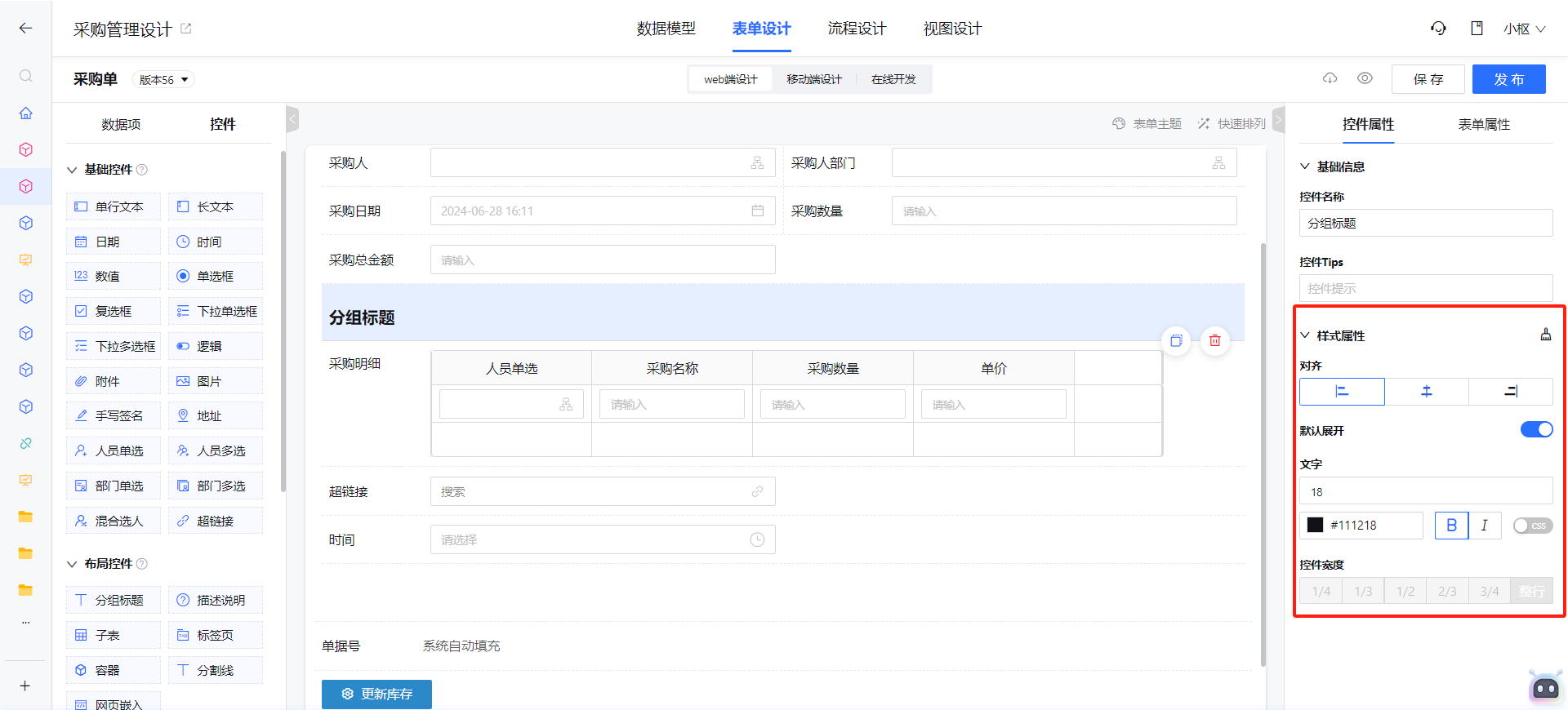
Task: Add 复选框 control
Action: (x=114, y=311)
